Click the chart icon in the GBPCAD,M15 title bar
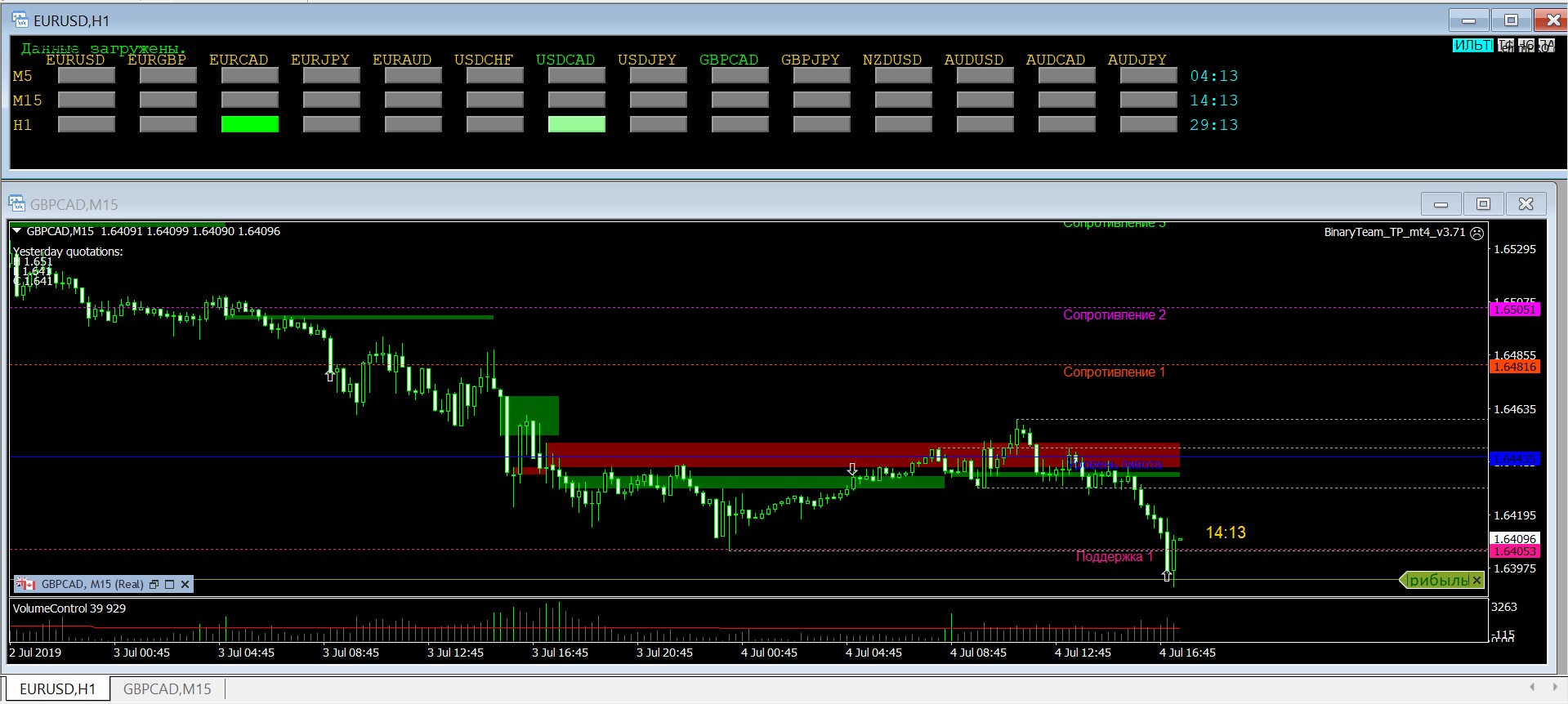 click(x=17, y=204)
